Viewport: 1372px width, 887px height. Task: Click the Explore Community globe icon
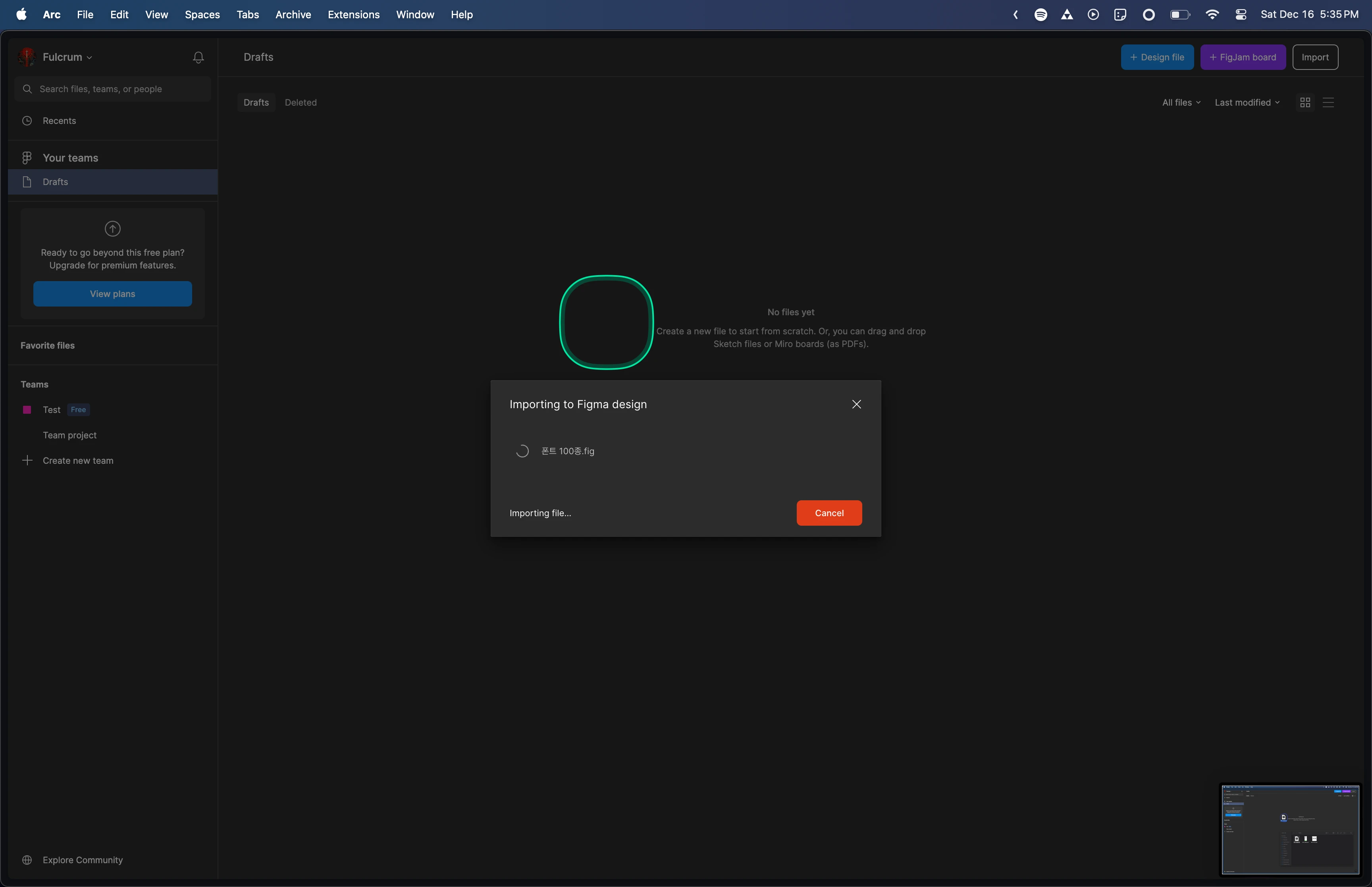27,860
